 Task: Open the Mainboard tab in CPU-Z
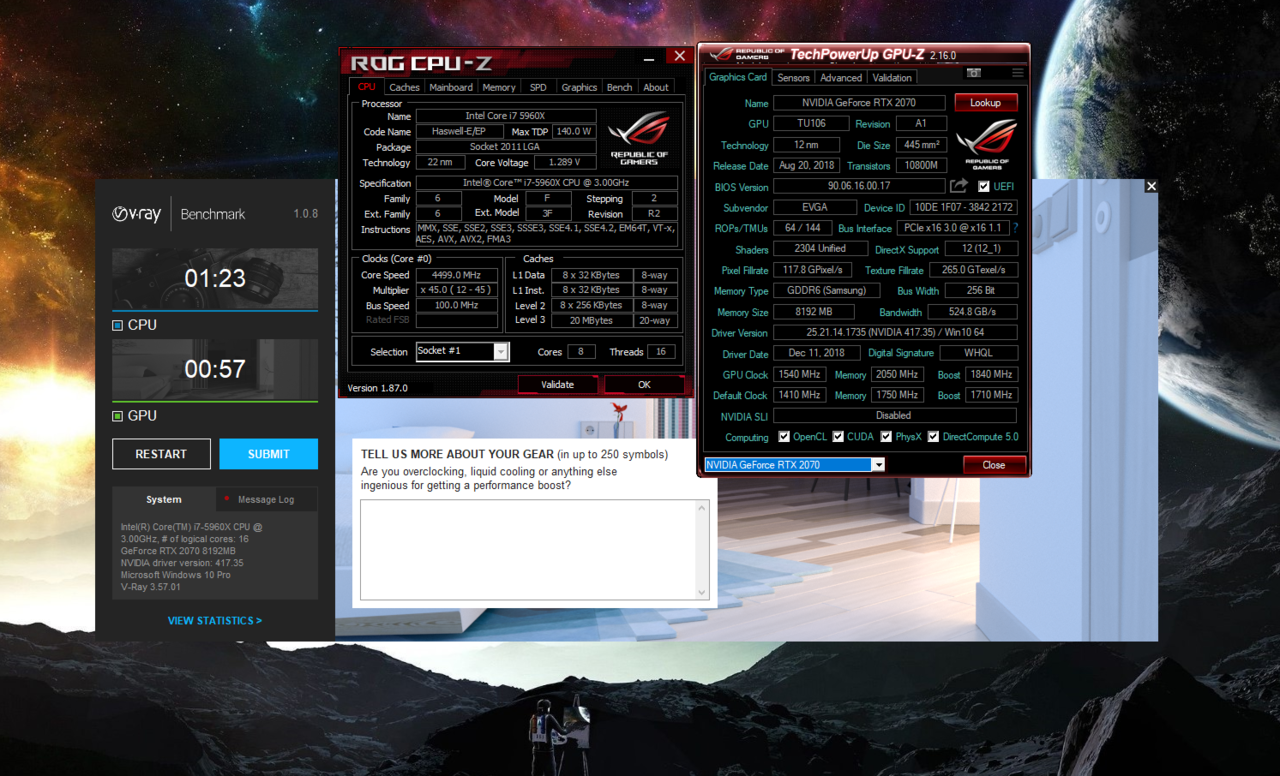click(x=451, y=87)
